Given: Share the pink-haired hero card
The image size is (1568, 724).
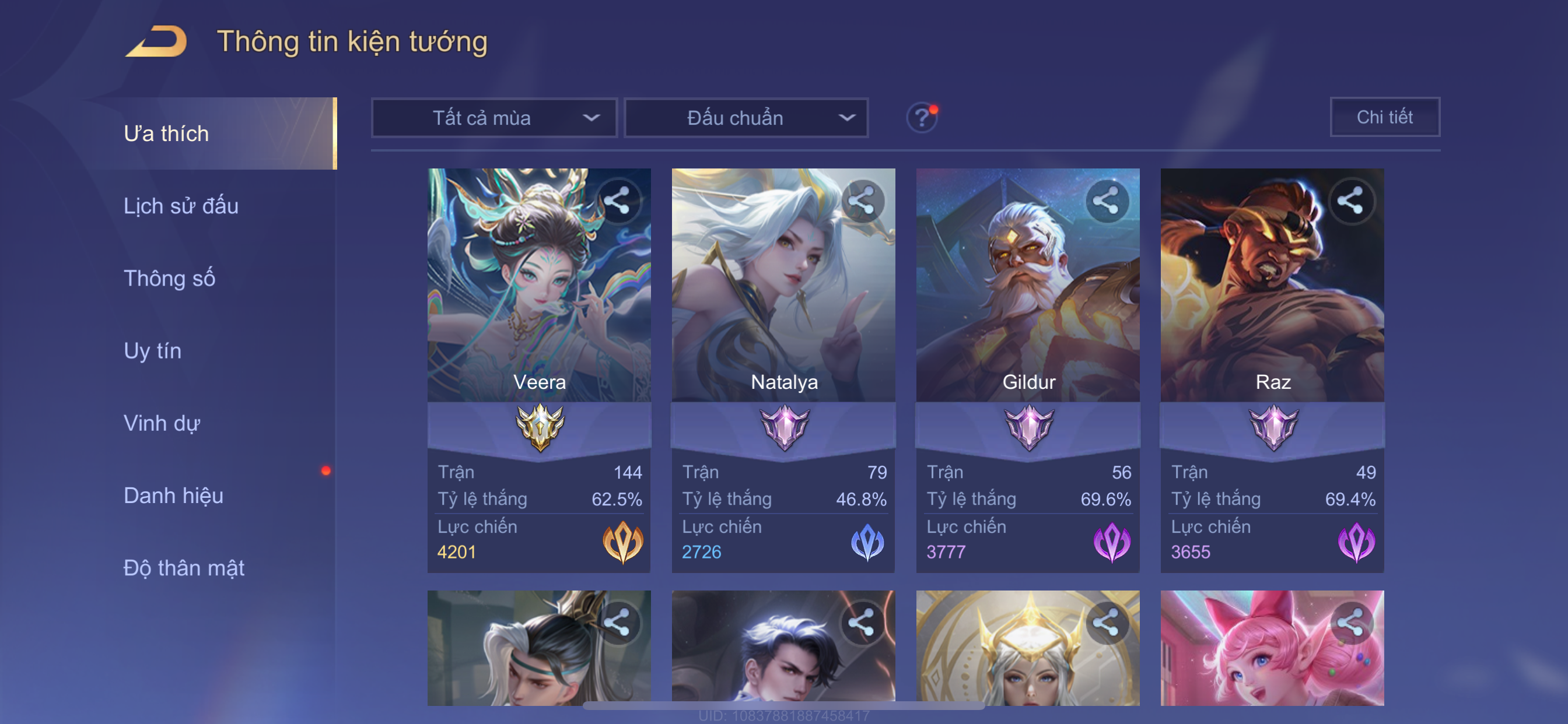Looking at the screenshot, I should pyautogui.click(x=1350, y=623).
